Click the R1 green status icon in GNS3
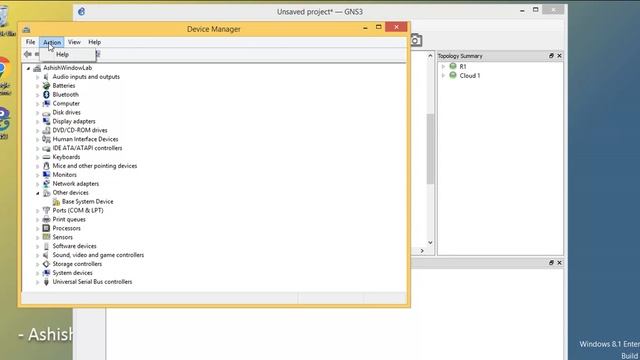 (x=453, y=66)
